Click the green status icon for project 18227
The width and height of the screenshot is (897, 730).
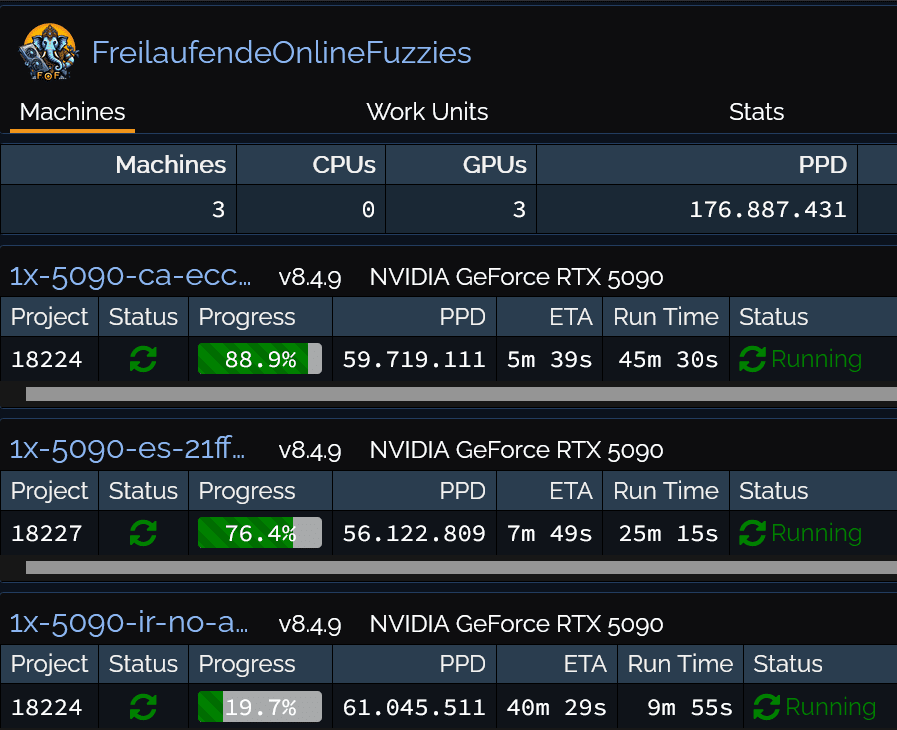[143, 534]
